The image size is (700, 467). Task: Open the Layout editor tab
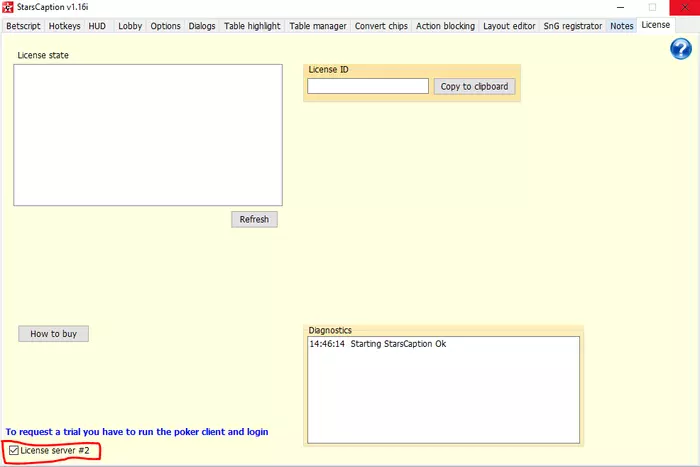509,26
